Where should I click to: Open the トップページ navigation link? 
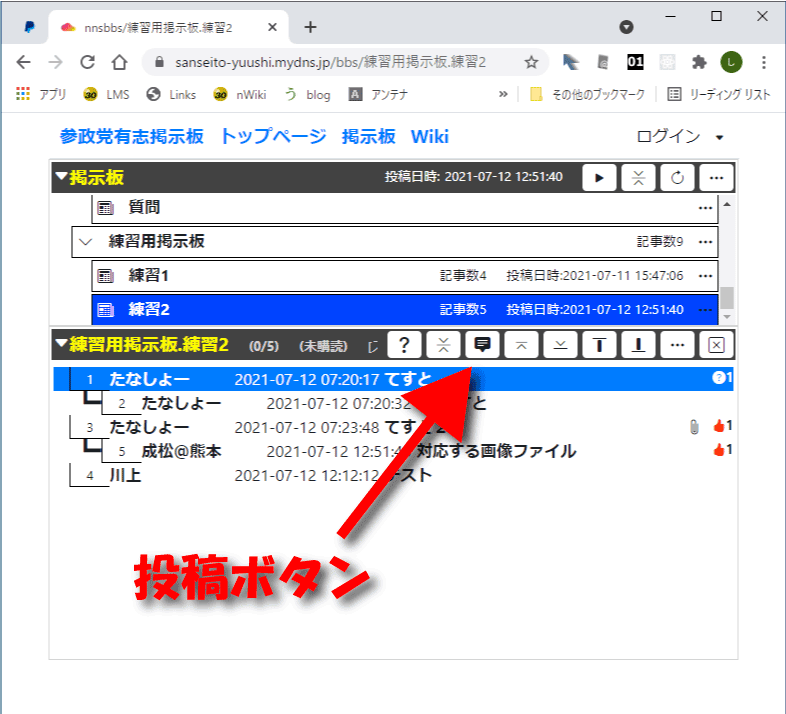coord(273,137)
